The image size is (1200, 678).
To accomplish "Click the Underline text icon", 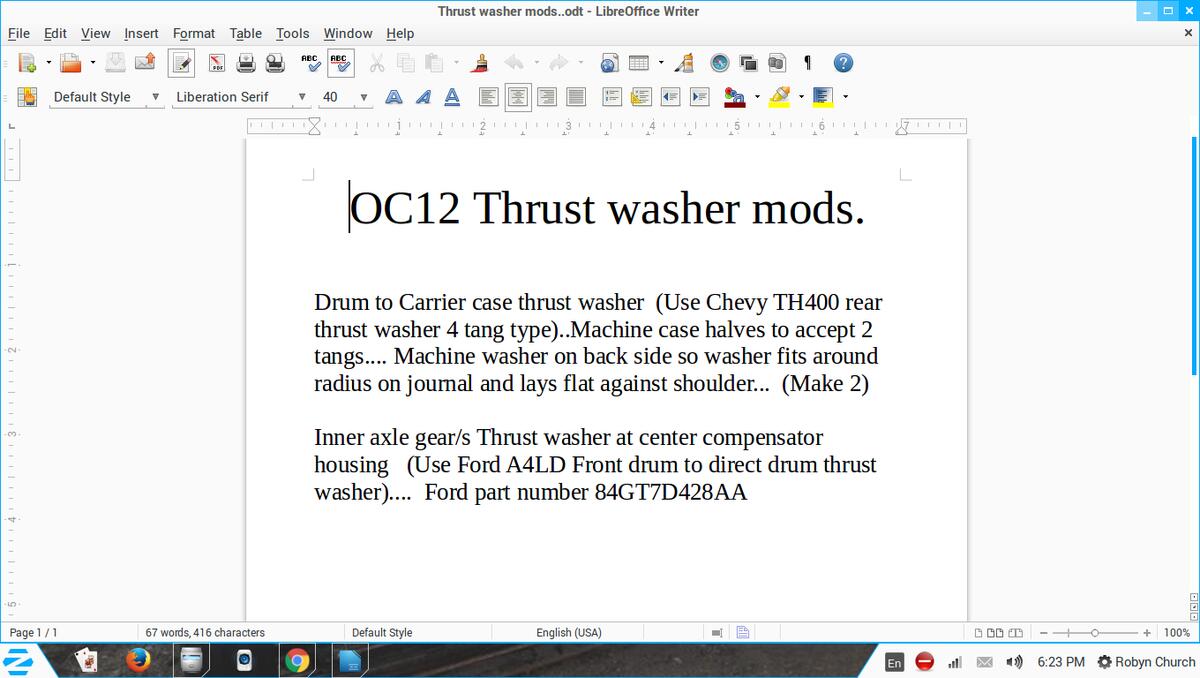I will click(452, 97).
